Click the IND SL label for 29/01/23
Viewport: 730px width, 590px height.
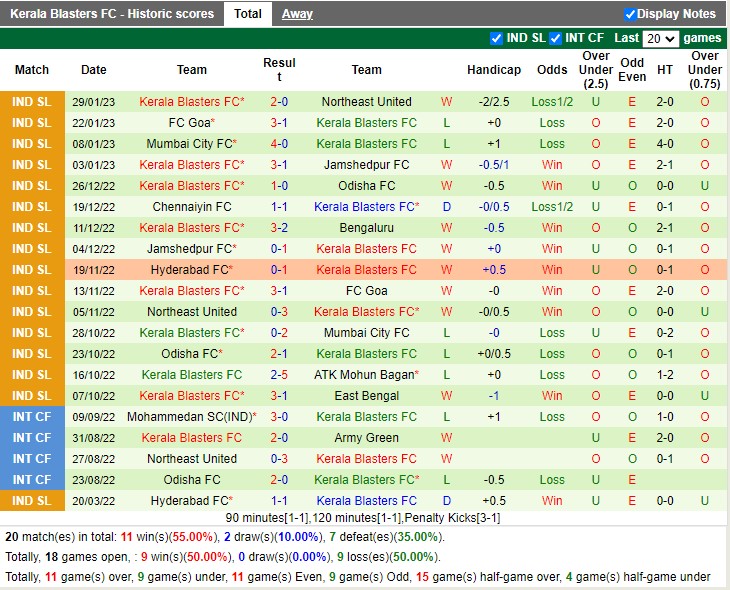coord(31,102)
